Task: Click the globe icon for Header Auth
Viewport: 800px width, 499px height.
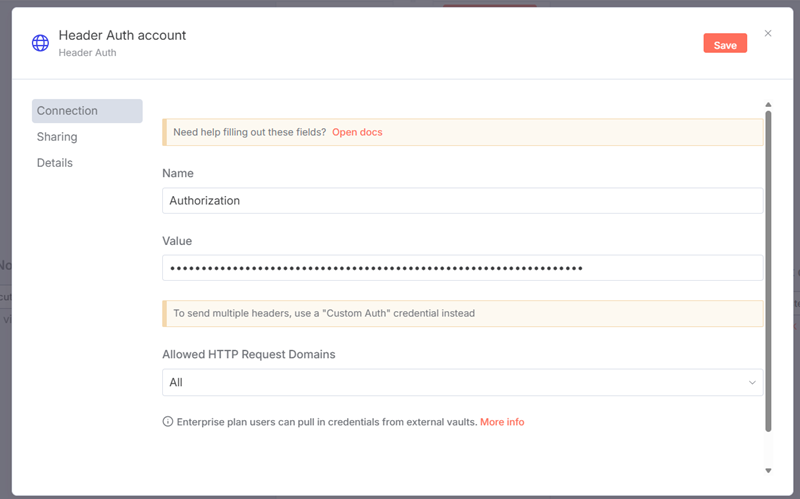Action: tap(40, 43)
